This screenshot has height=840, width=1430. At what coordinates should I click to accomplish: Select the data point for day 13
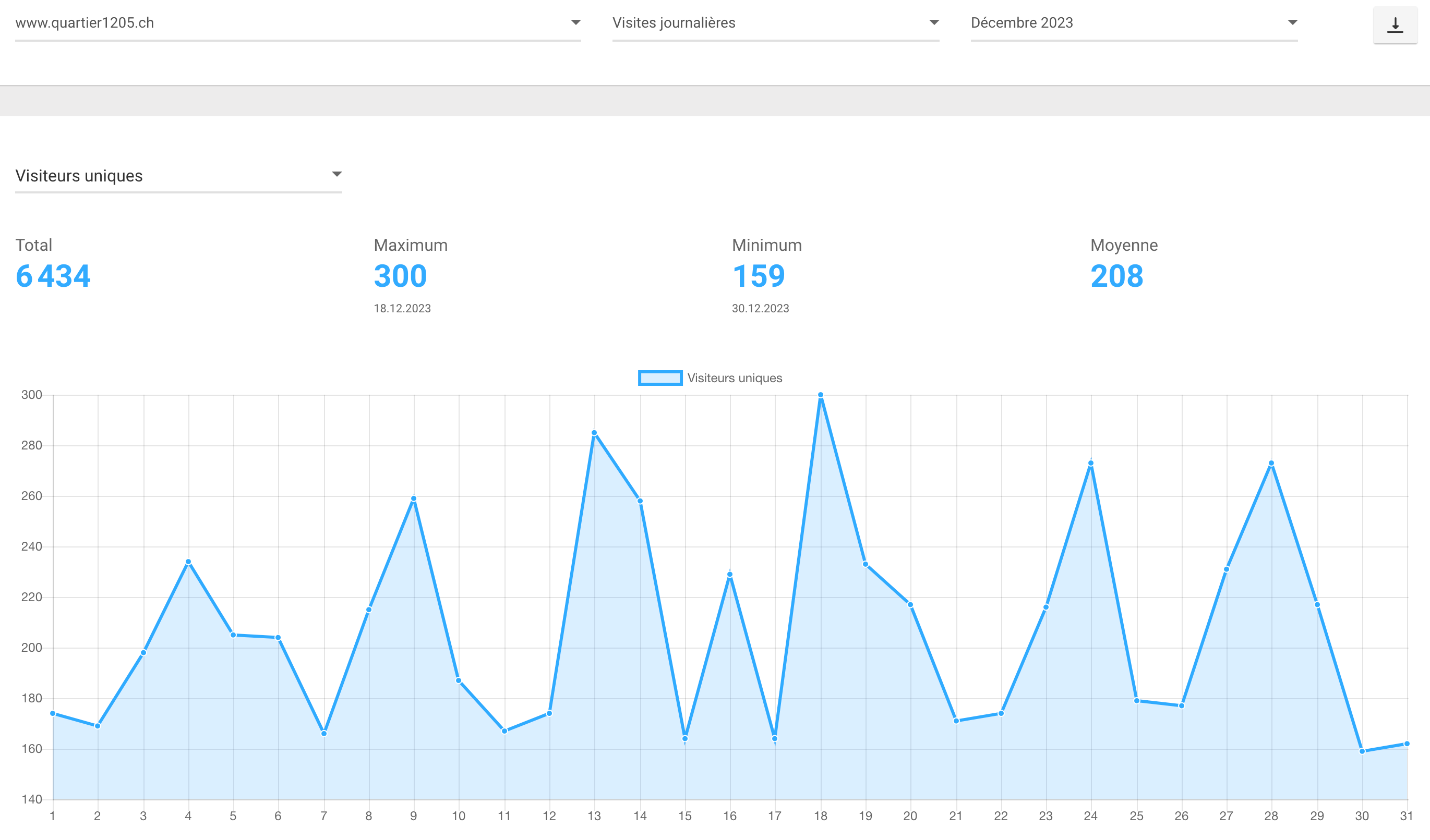[x=594, y=433]
